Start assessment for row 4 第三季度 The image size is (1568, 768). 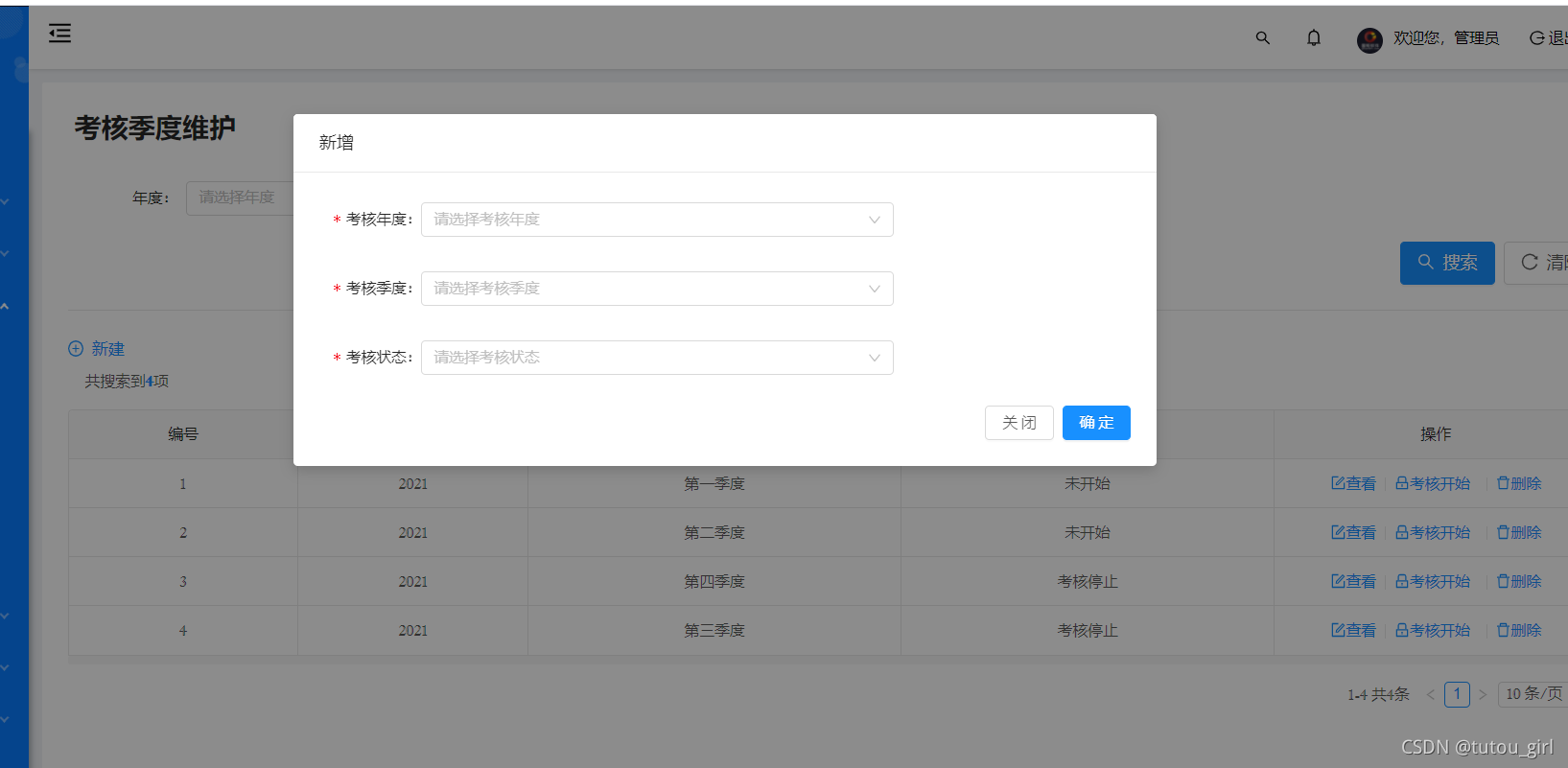click(x=1433, y=631)
